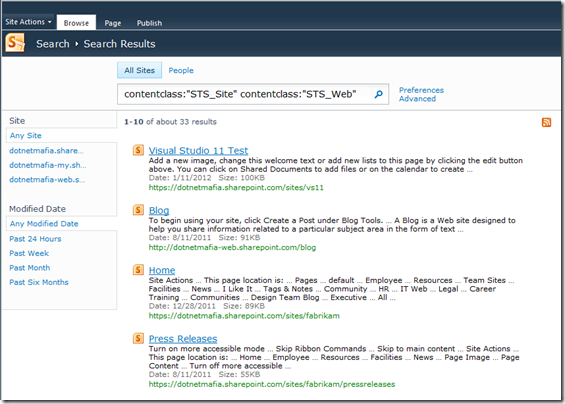Switch to the Publish ribbon tab
This screenshot has height=404, width=565.
(x=149, y=23)
